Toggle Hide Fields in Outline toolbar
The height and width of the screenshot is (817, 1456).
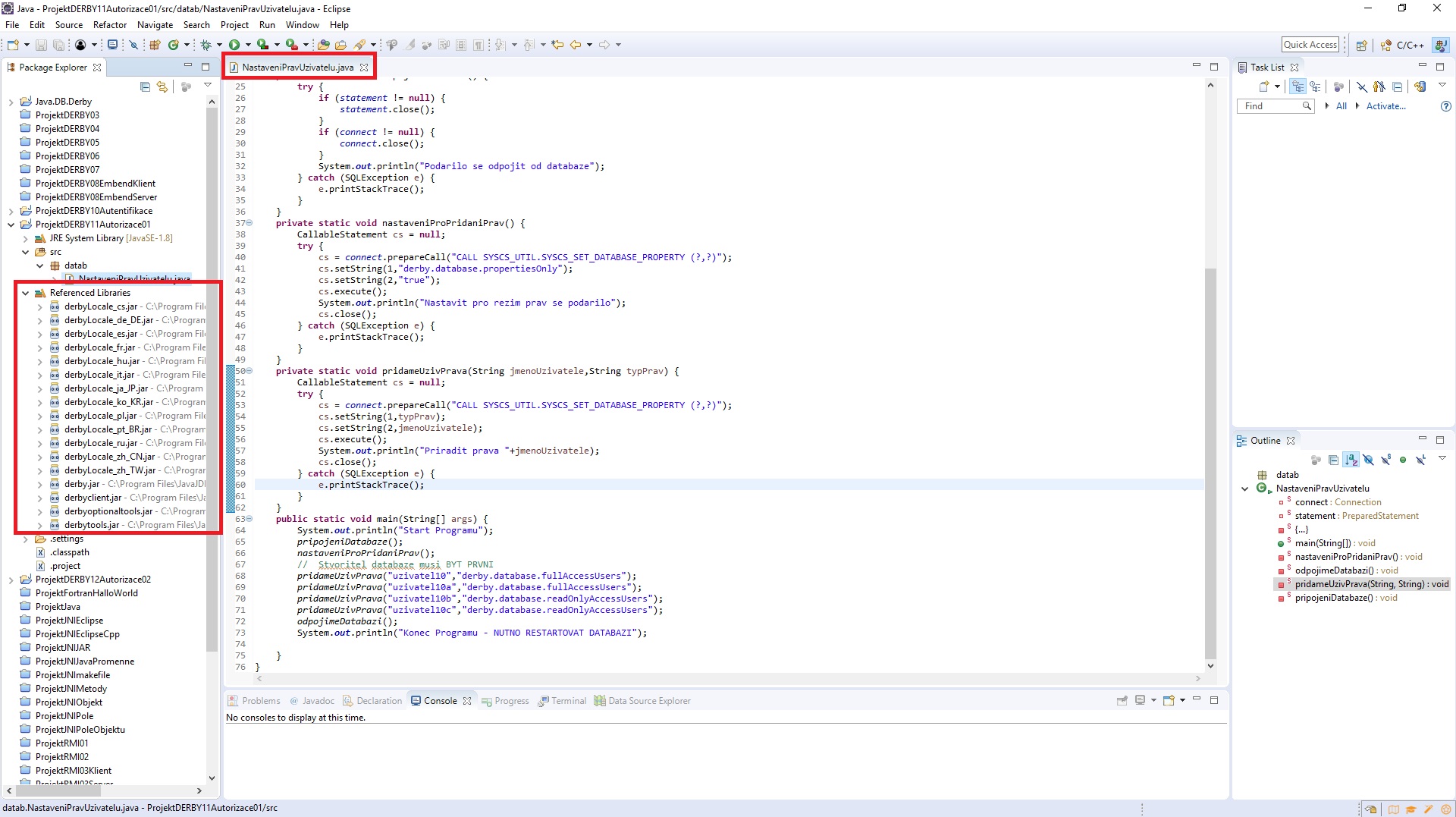(1368, 460)
